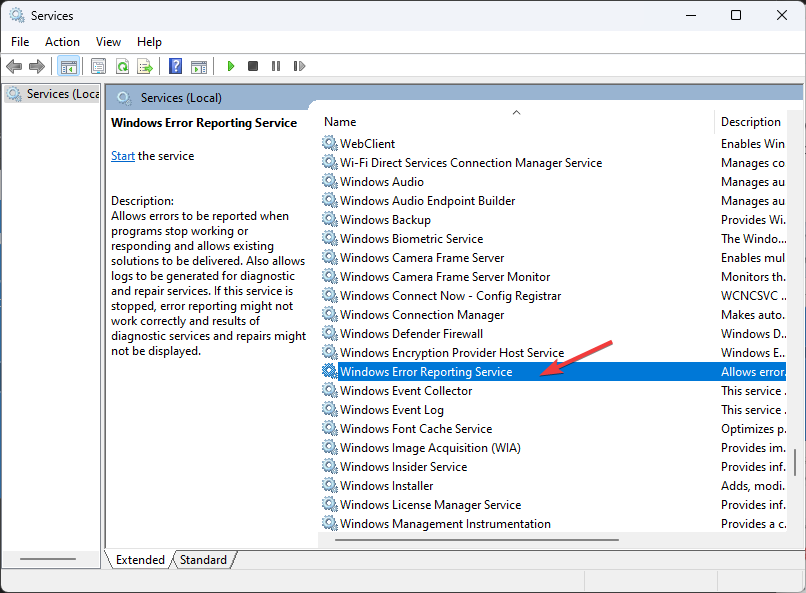This screenshot has width=806, height=593.
Task: Click the gear icon beside Windows Event Collector
Action: coord(329,391)
